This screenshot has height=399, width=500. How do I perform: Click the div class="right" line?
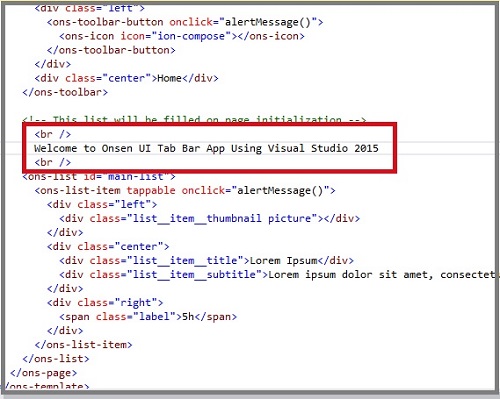[x=105, y=303]
